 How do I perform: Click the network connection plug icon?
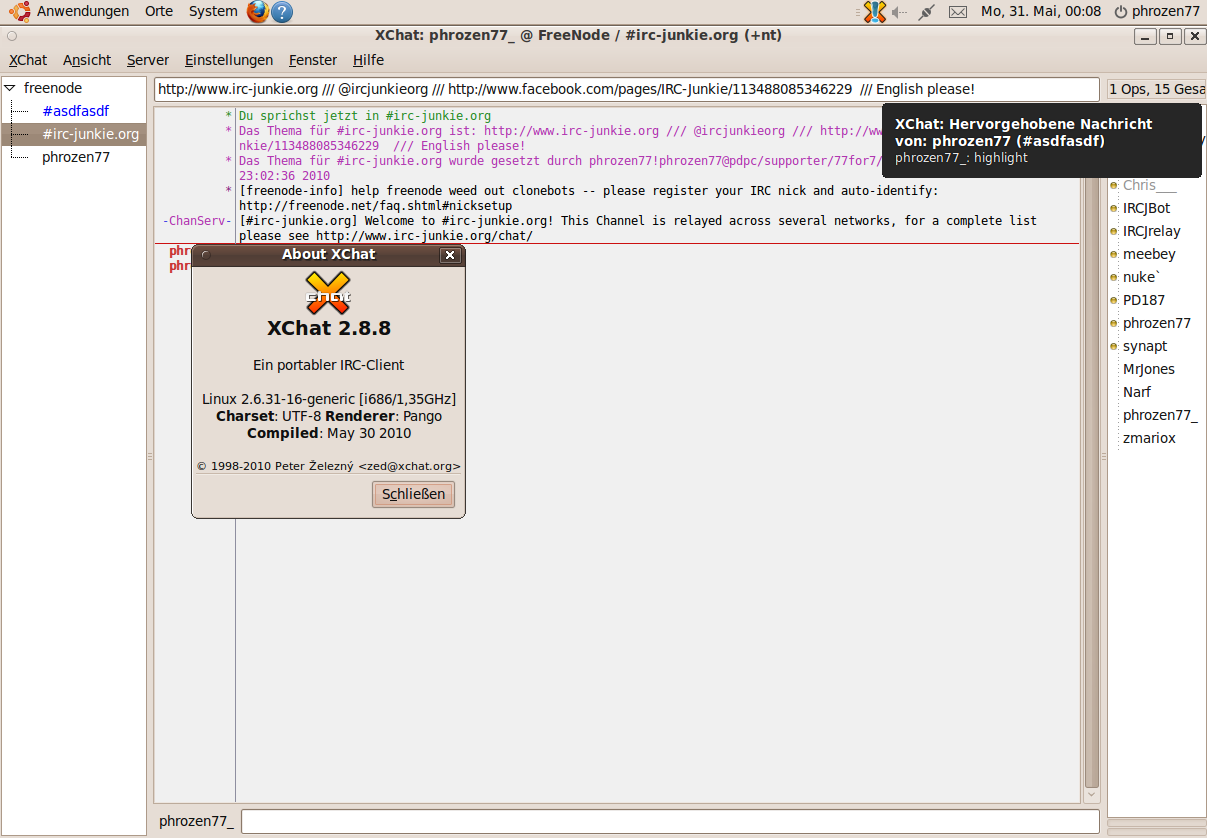927,12
